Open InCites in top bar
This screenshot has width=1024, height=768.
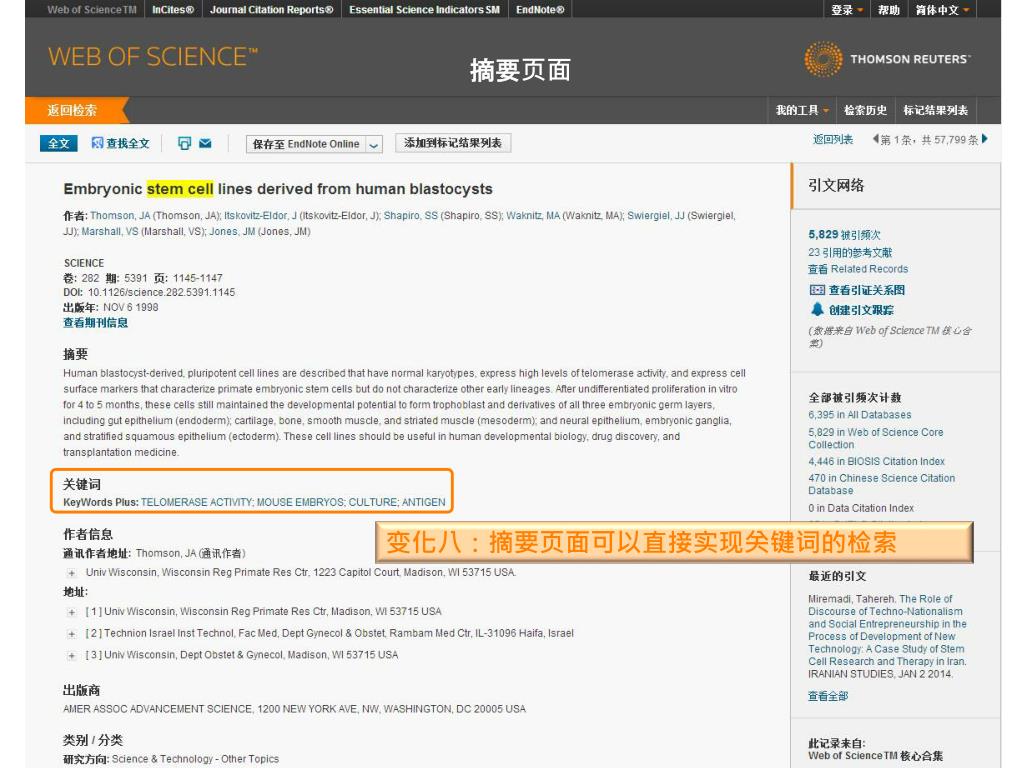tap(173, 10)
